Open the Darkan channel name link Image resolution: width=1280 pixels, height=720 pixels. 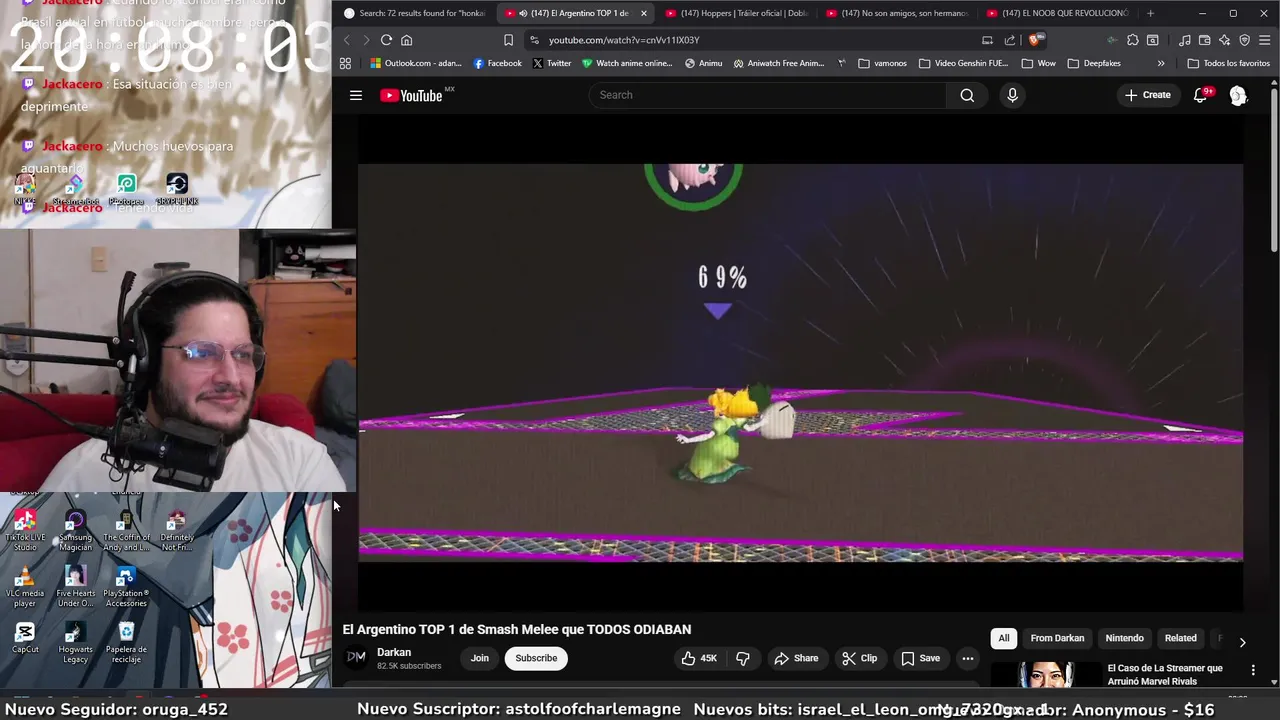[394, 652]
